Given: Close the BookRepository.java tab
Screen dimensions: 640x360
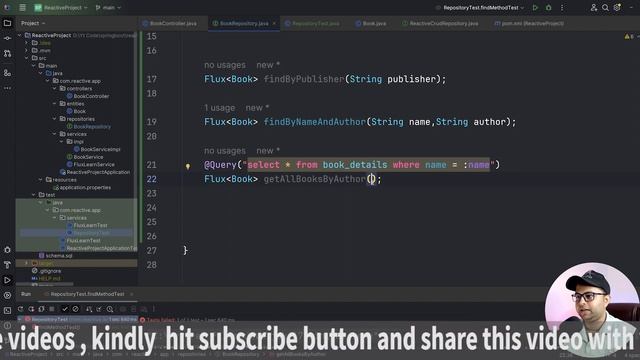Looking at the screenshot, I should point(274,24).
